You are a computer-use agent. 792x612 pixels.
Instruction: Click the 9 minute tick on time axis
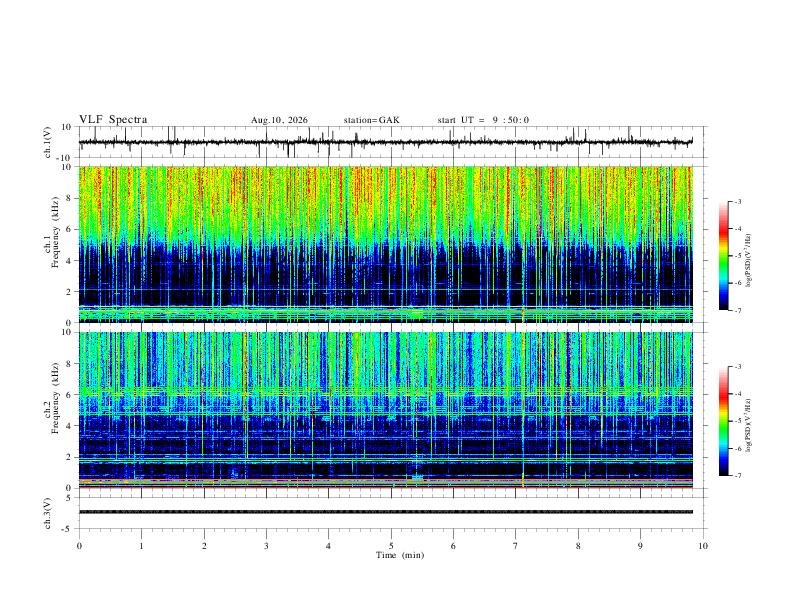click(640, 546)
